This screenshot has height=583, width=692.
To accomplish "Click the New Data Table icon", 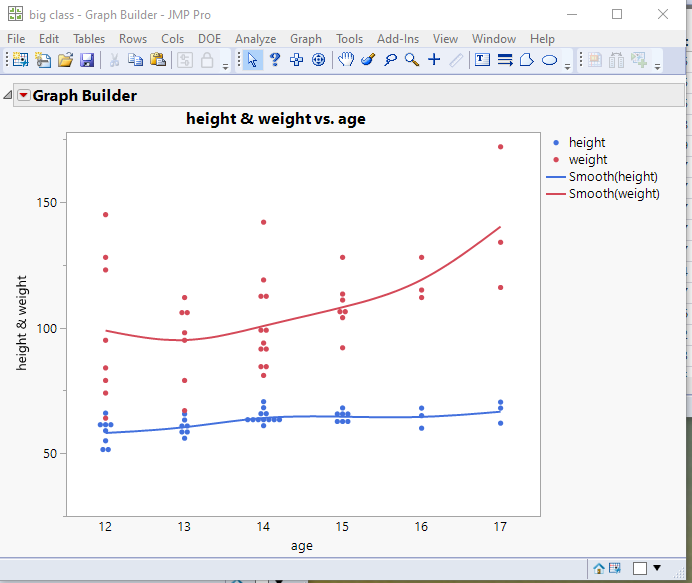I will tap(20, 60).
